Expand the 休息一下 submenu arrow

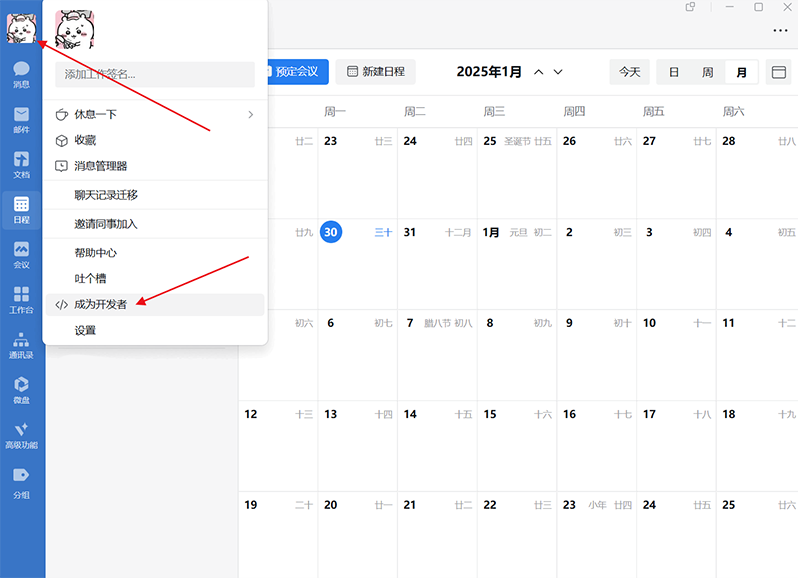point(250,114)
